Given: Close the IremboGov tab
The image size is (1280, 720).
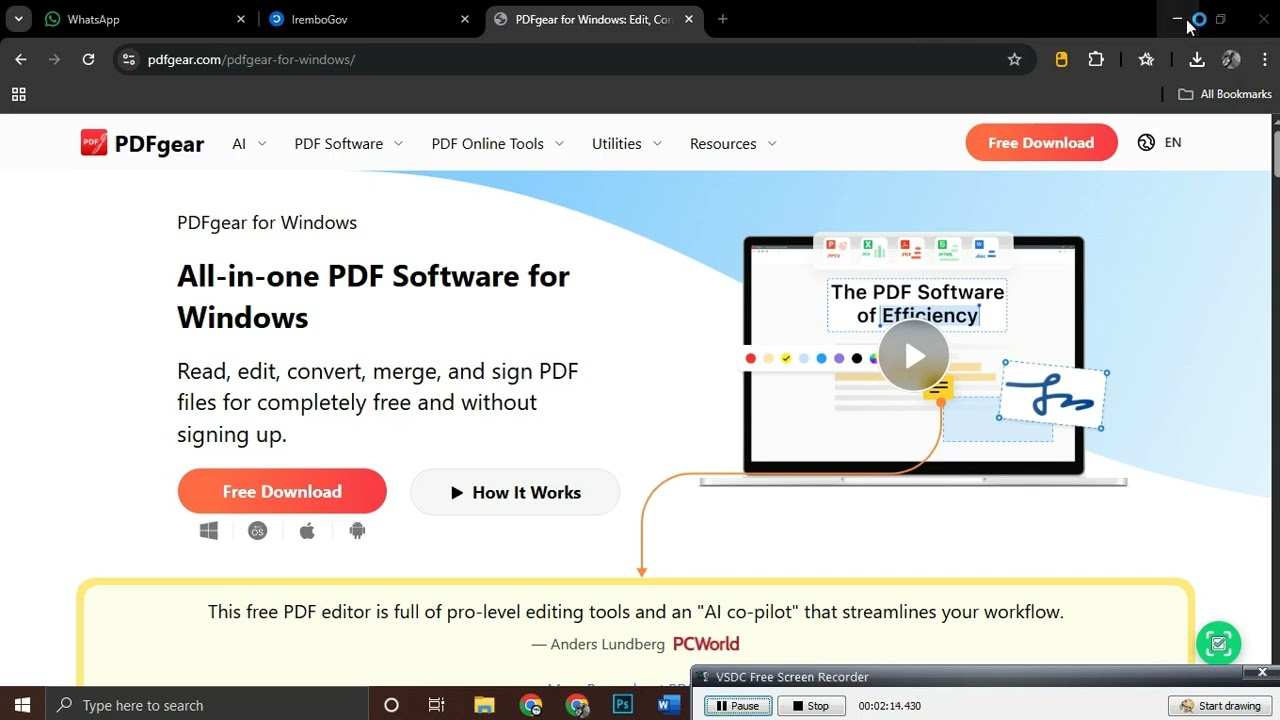Looking at the screenshot, I should pos(465,19).
